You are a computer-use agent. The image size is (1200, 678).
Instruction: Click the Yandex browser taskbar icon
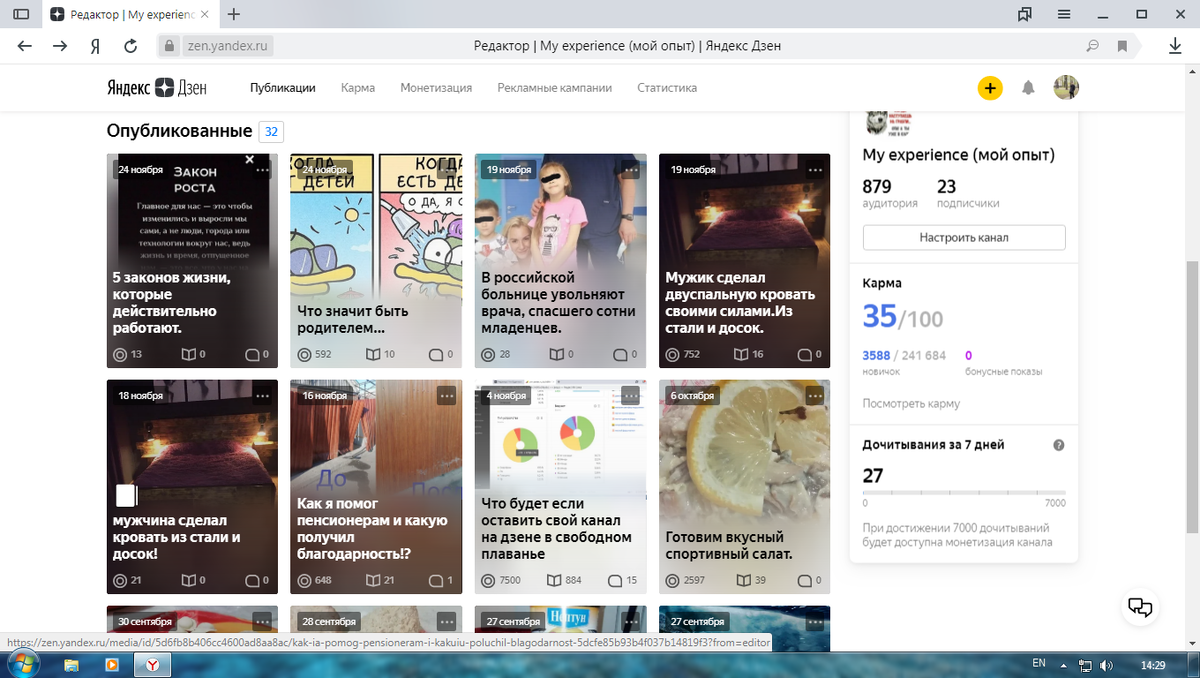point(151,664)
